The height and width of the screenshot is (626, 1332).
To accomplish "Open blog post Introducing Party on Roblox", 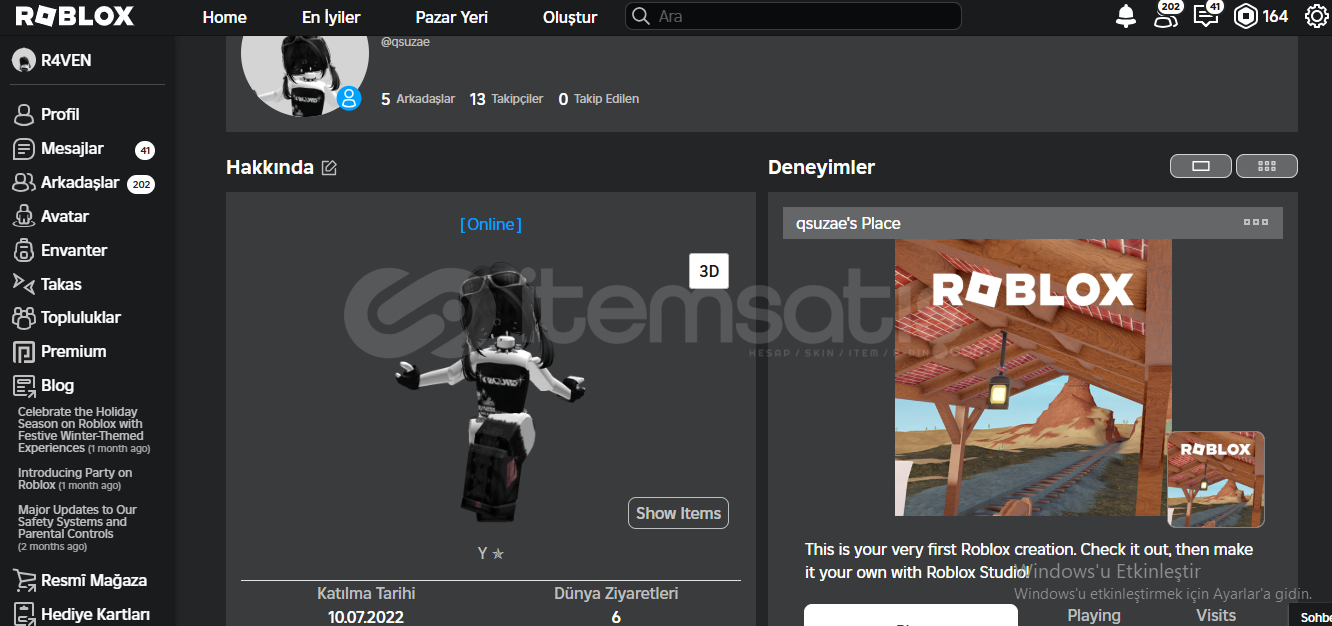I will [75, 479].
